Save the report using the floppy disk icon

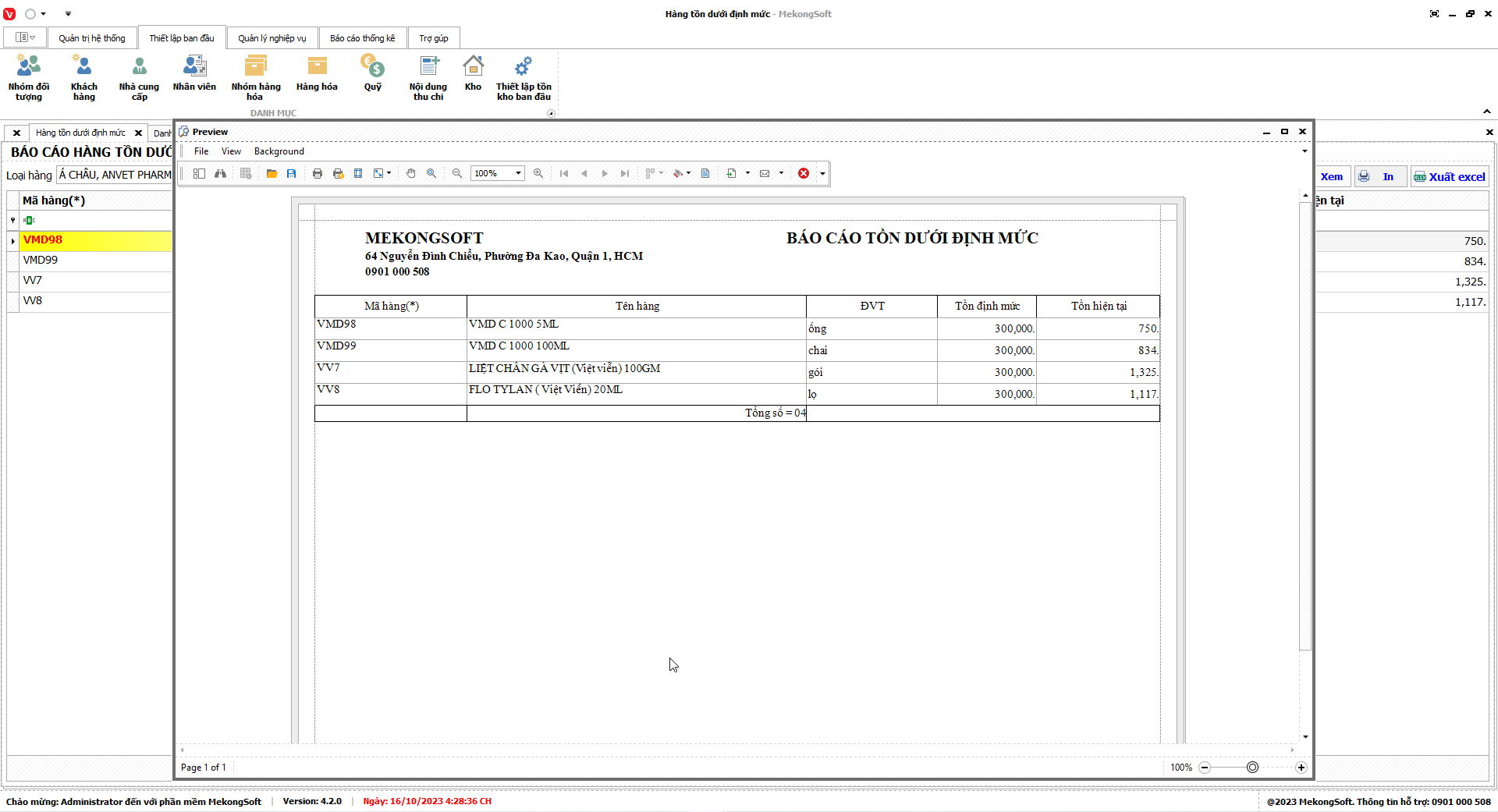(291, 173)
